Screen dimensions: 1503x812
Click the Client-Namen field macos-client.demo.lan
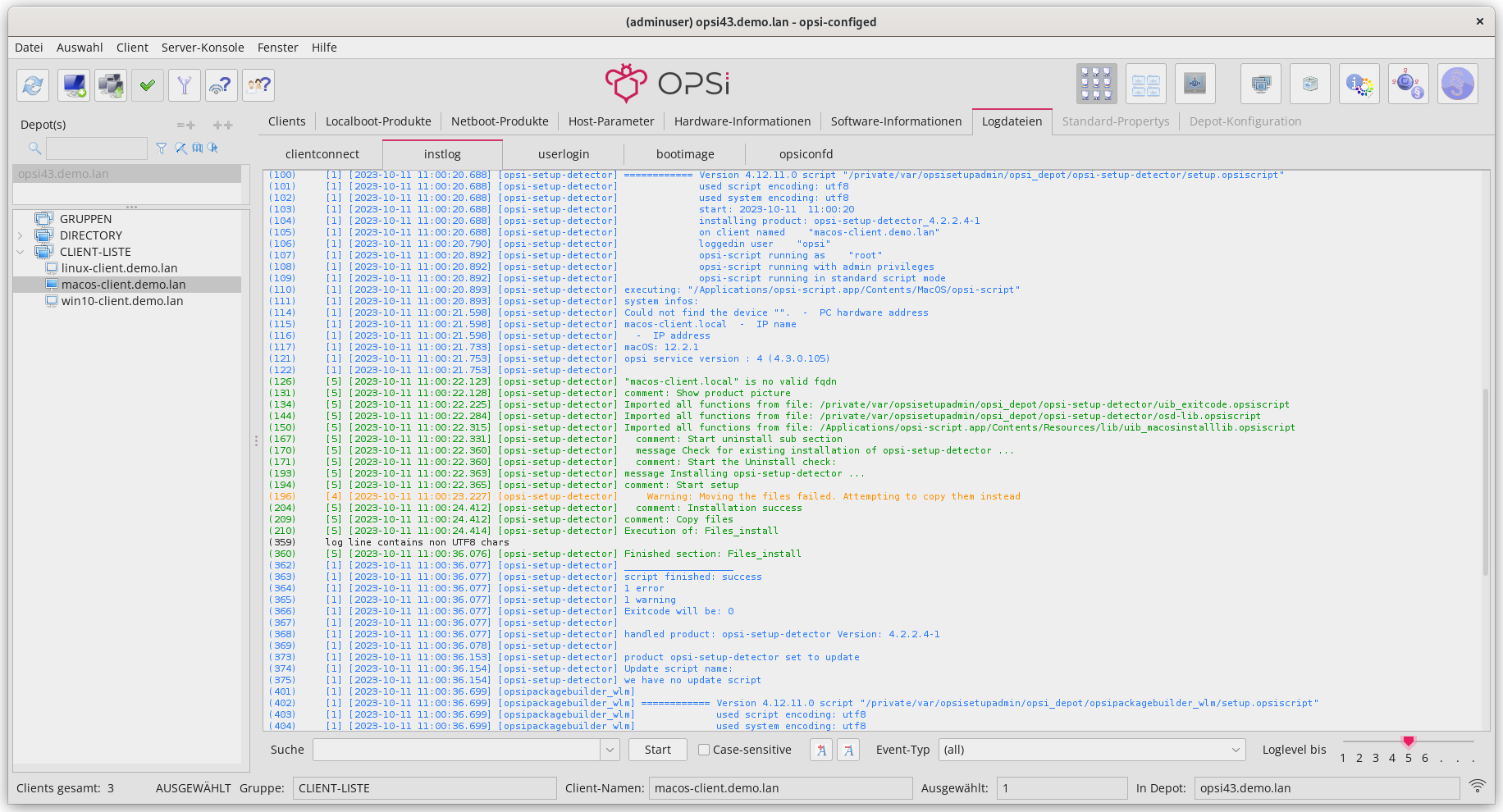(780, 788)
